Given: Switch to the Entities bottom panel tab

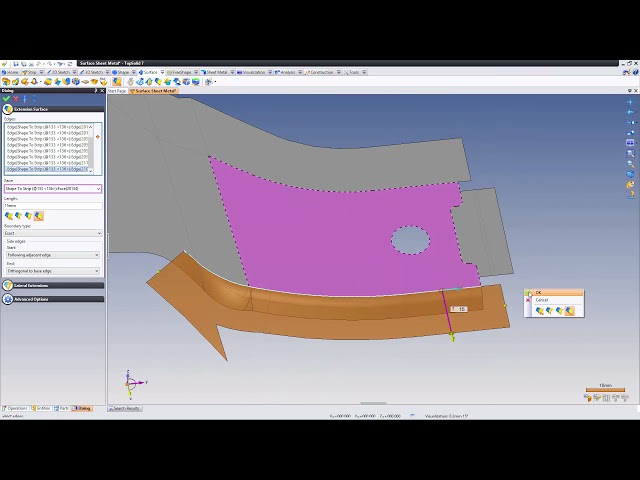Looking at the screenshot, I should (x=42, y=408).
